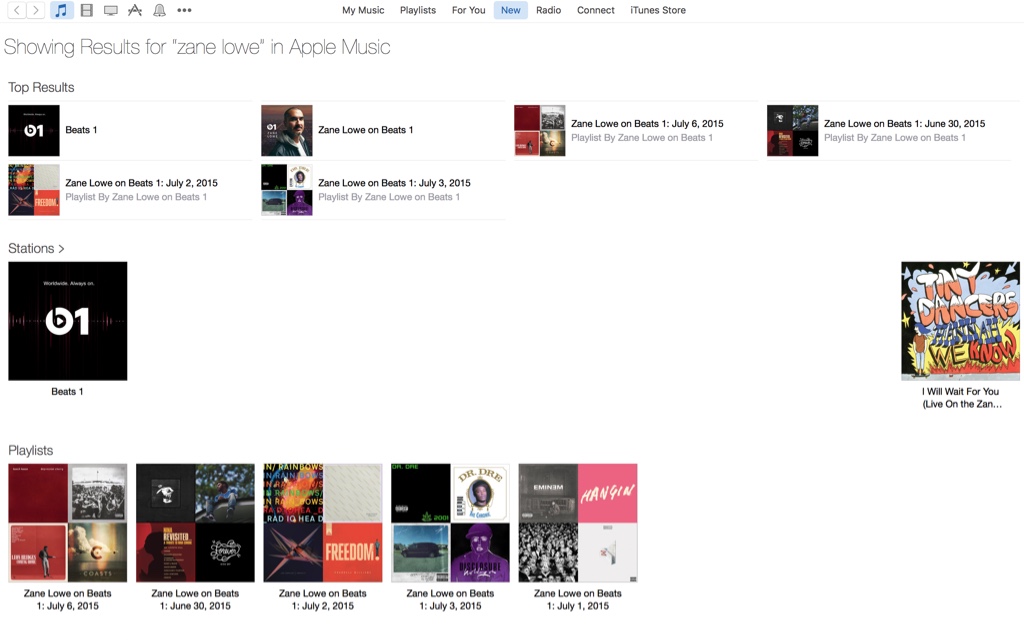Image resolution: width=1024 pixels, height=640 pixels.
Task: Click 'Playlist By Zane Lowe on Beats 1' under July 6
Action: (x=642, y=138)
